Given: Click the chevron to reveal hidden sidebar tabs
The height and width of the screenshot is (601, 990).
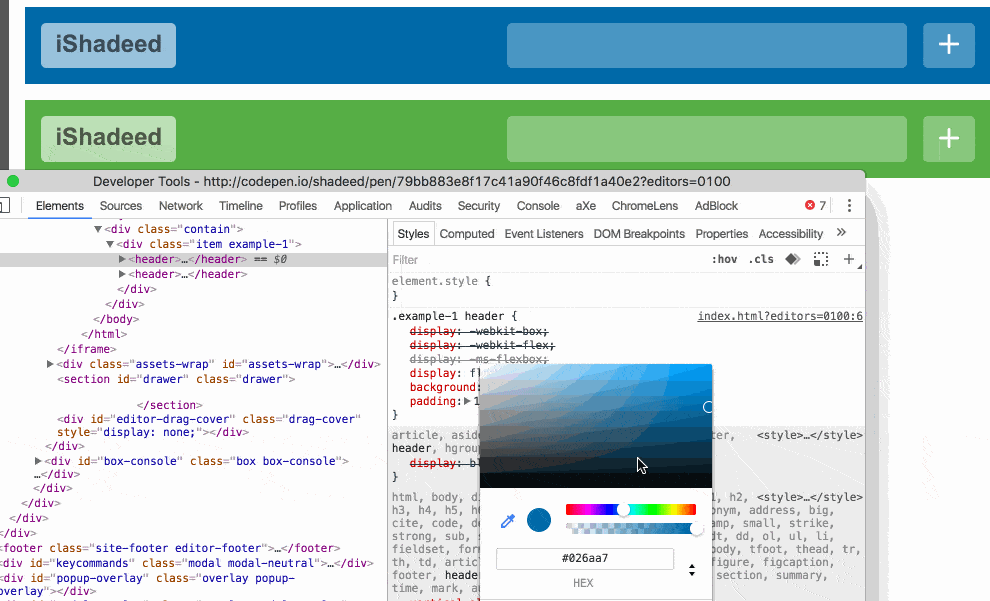Looking at the screenshot, I should click(x=842, y=233).
